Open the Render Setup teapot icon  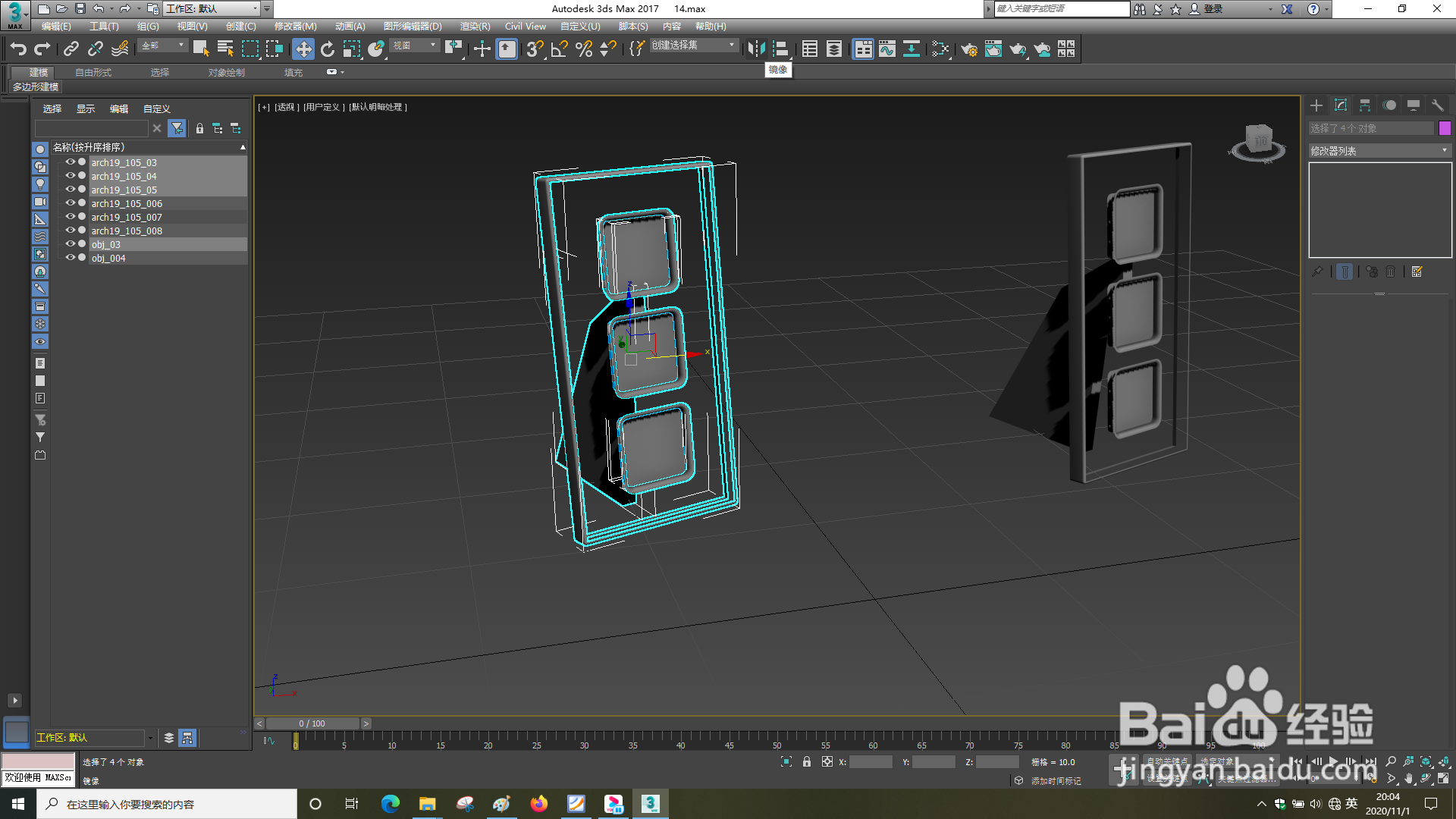click(968, 49)
